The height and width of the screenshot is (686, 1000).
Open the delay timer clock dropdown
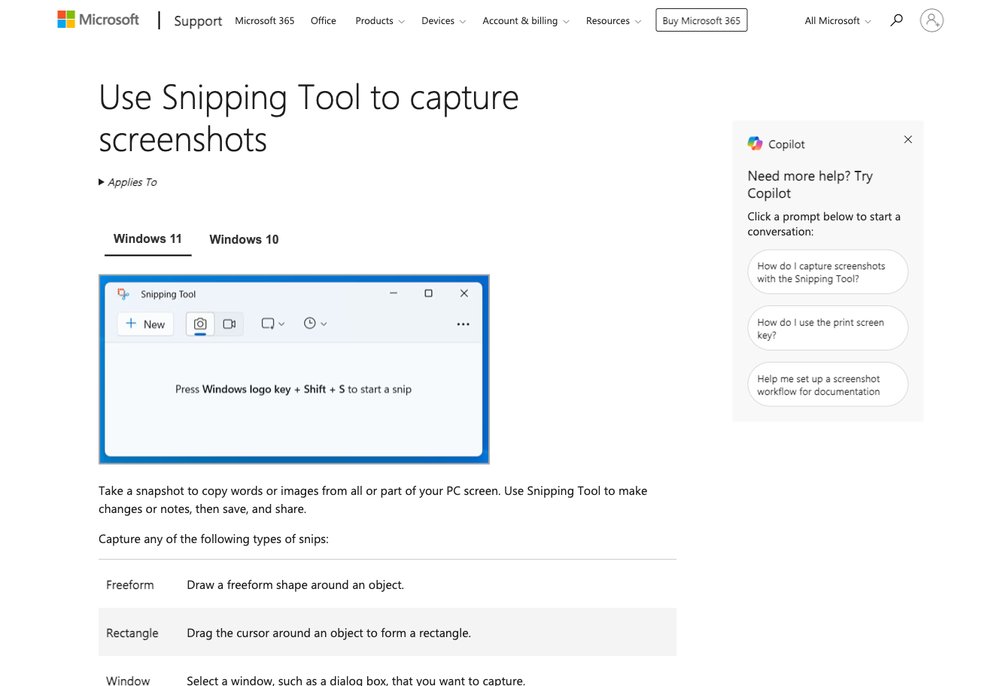click(x=315, y=324)
